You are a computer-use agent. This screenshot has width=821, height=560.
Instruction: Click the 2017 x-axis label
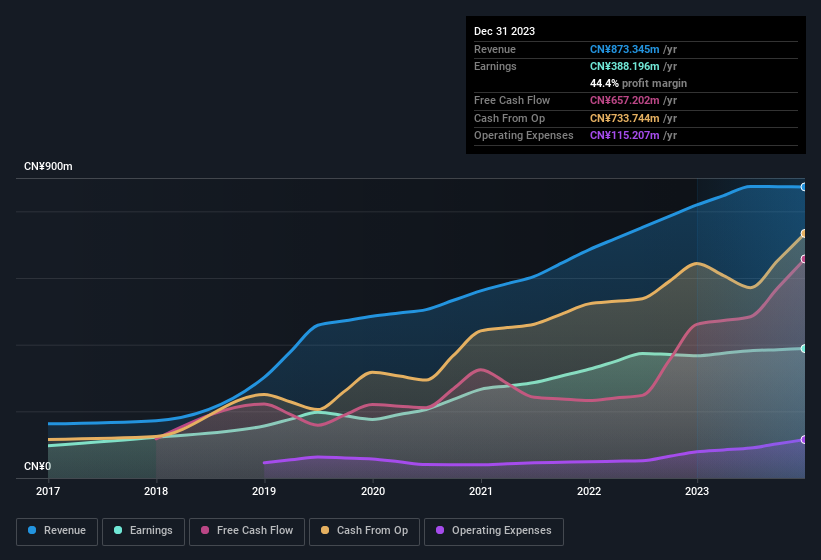tap(48, 491)
